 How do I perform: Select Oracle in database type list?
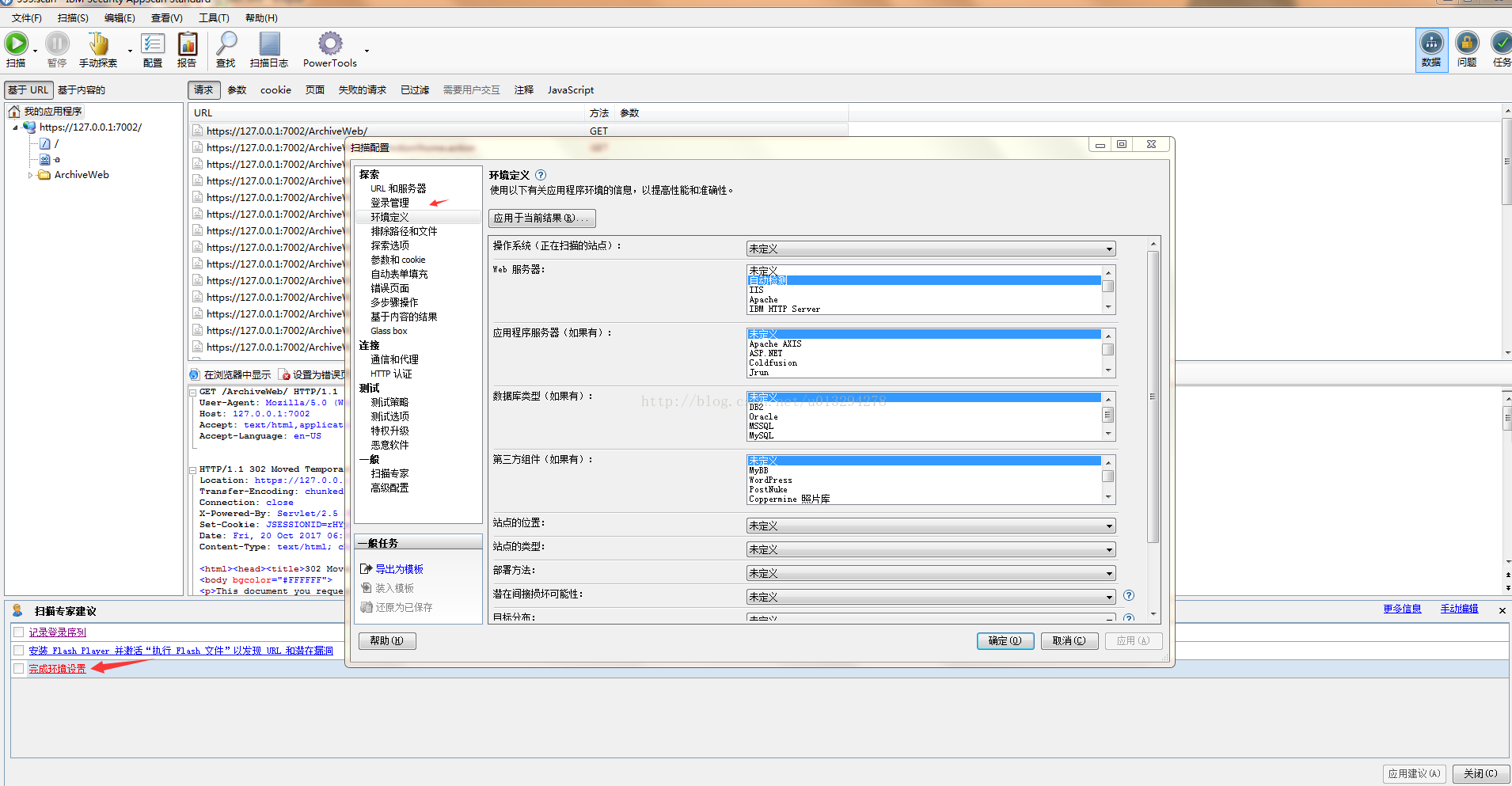[x=925, y=416]
